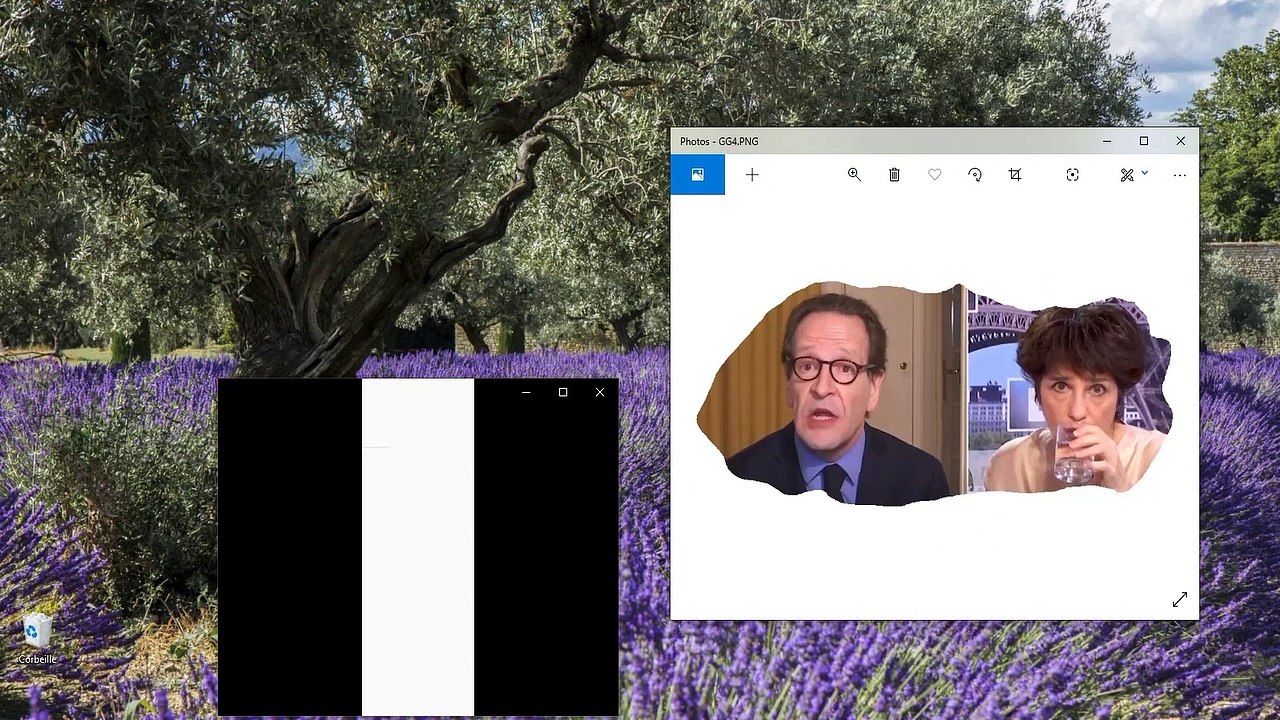Minimize the black window
1280x720 pixels.
[x=526, y=392]
